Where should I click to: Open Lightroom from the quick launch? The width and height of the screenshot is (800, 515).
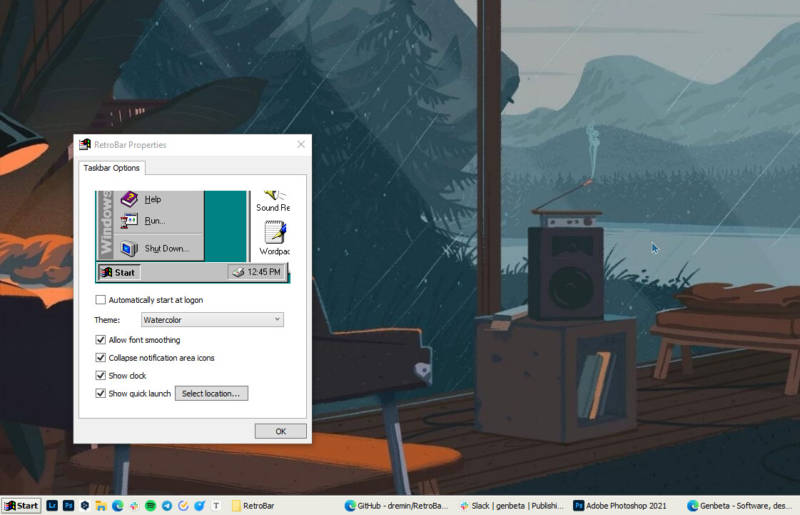click(52, 505)
